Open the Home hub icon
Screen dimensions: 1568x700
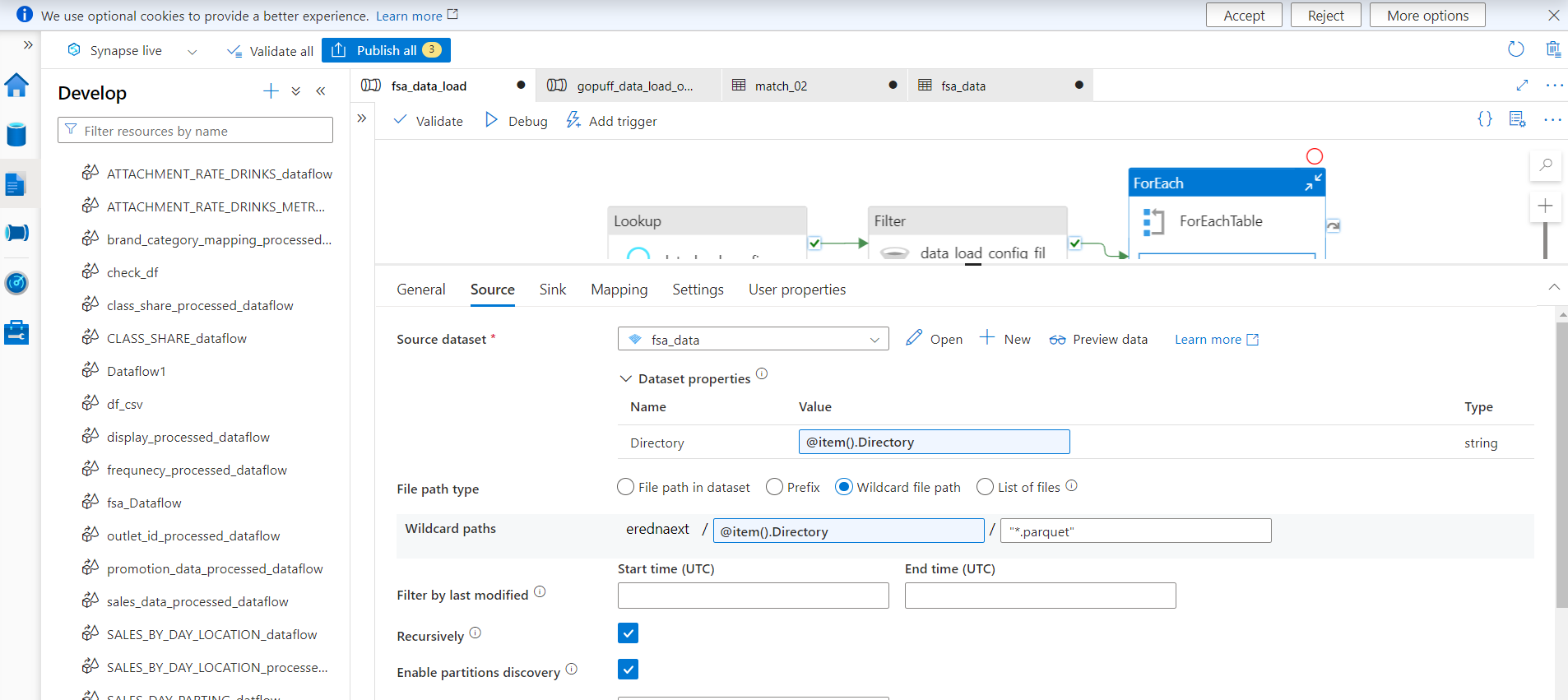click(x=16, y=85)
